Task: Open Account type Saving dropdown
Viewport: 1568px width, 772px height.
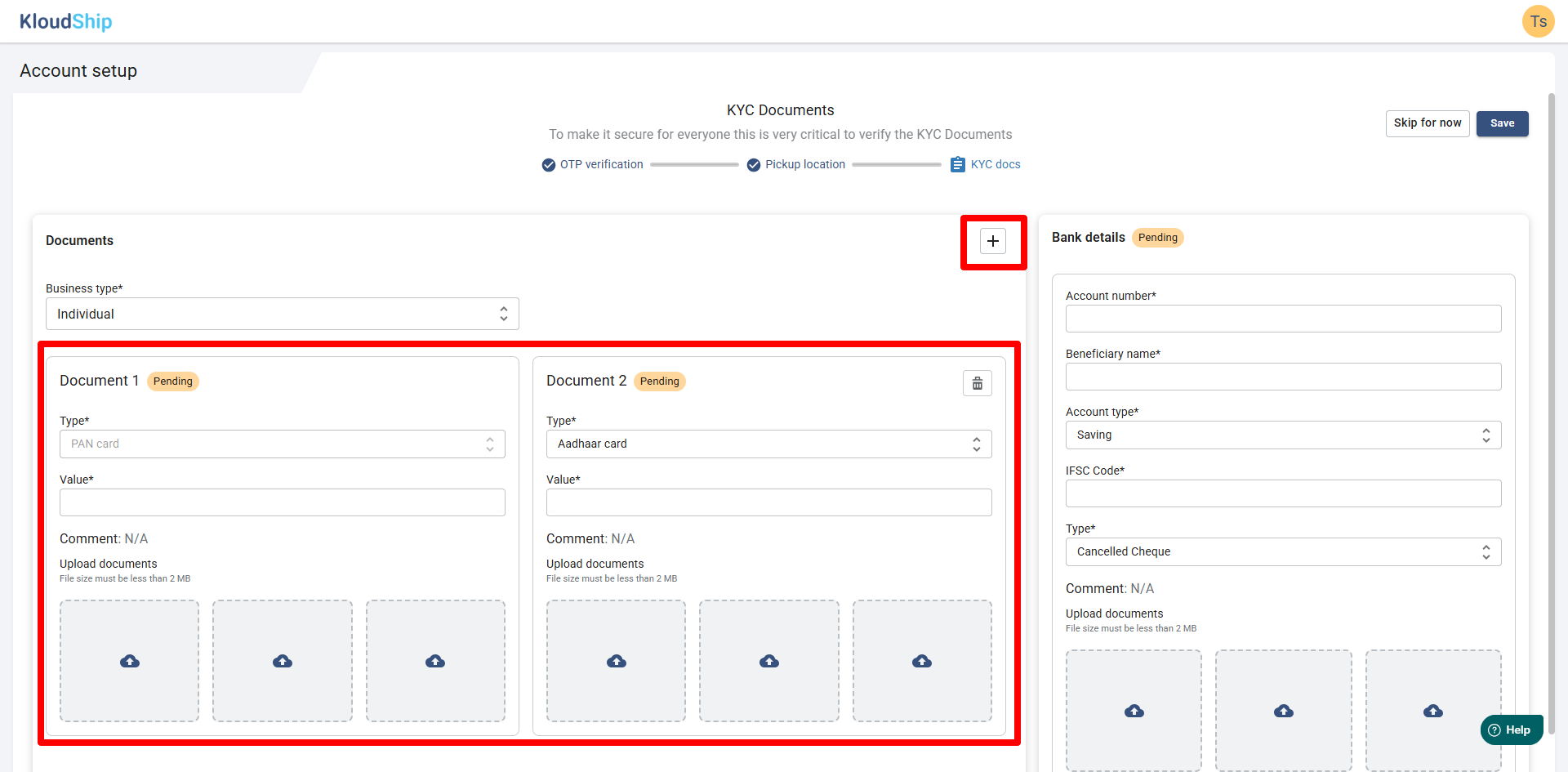Action: click(x=1284, y=435)
